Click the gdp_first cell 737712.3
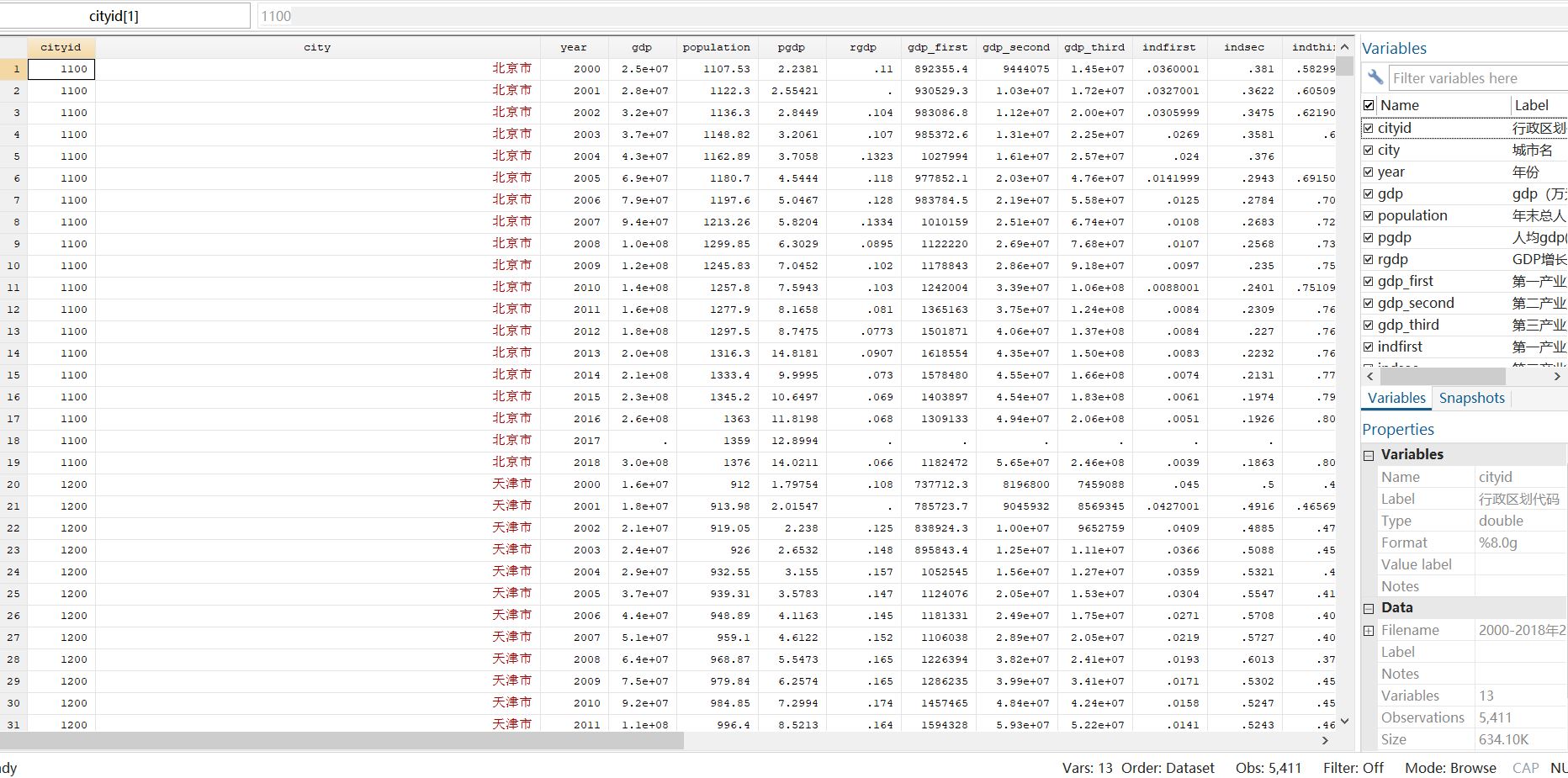 938,484
